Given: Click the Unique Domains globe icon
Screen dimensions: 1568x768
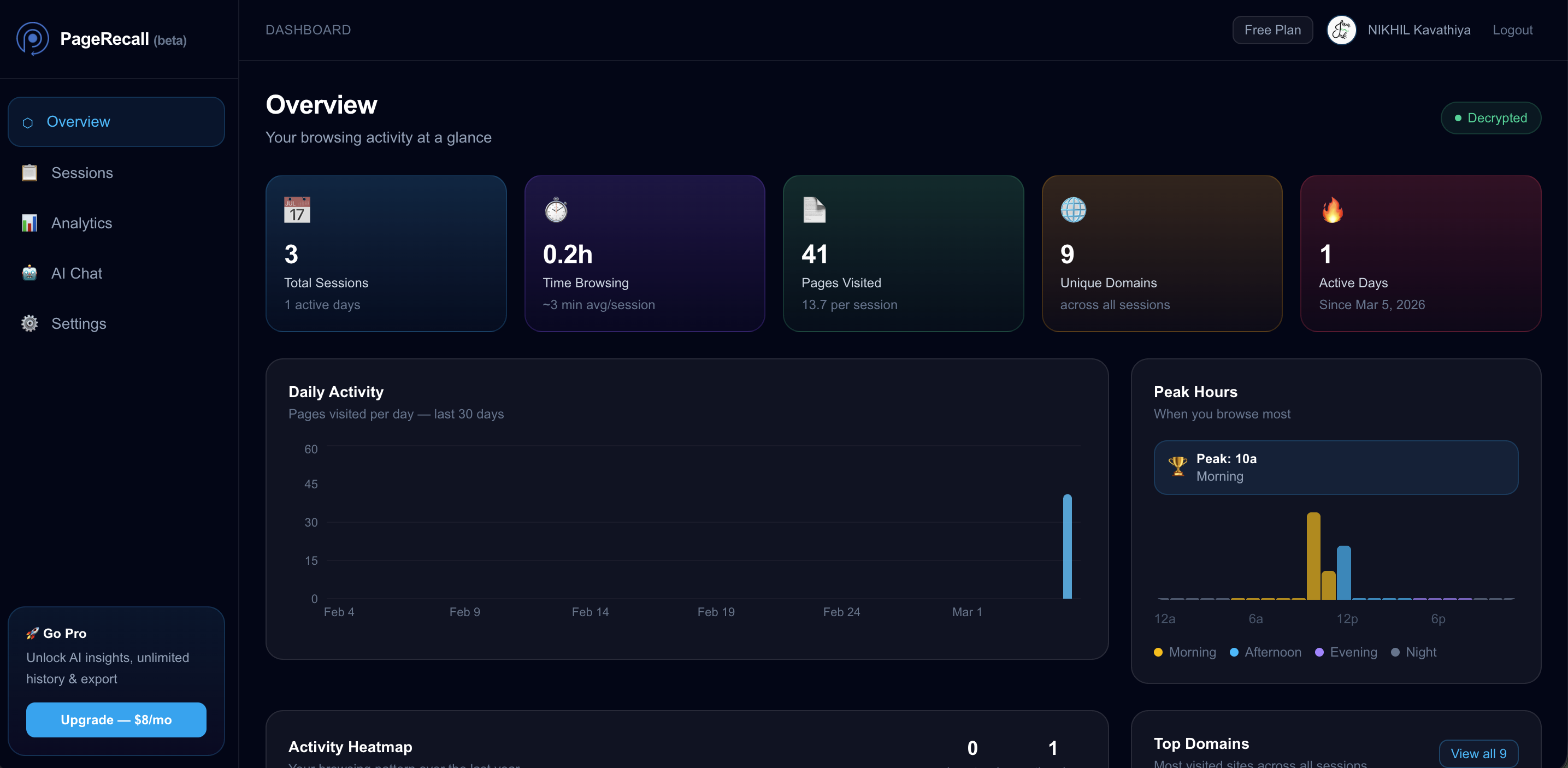Looking at the screenshot, I should pos(1072,210).
